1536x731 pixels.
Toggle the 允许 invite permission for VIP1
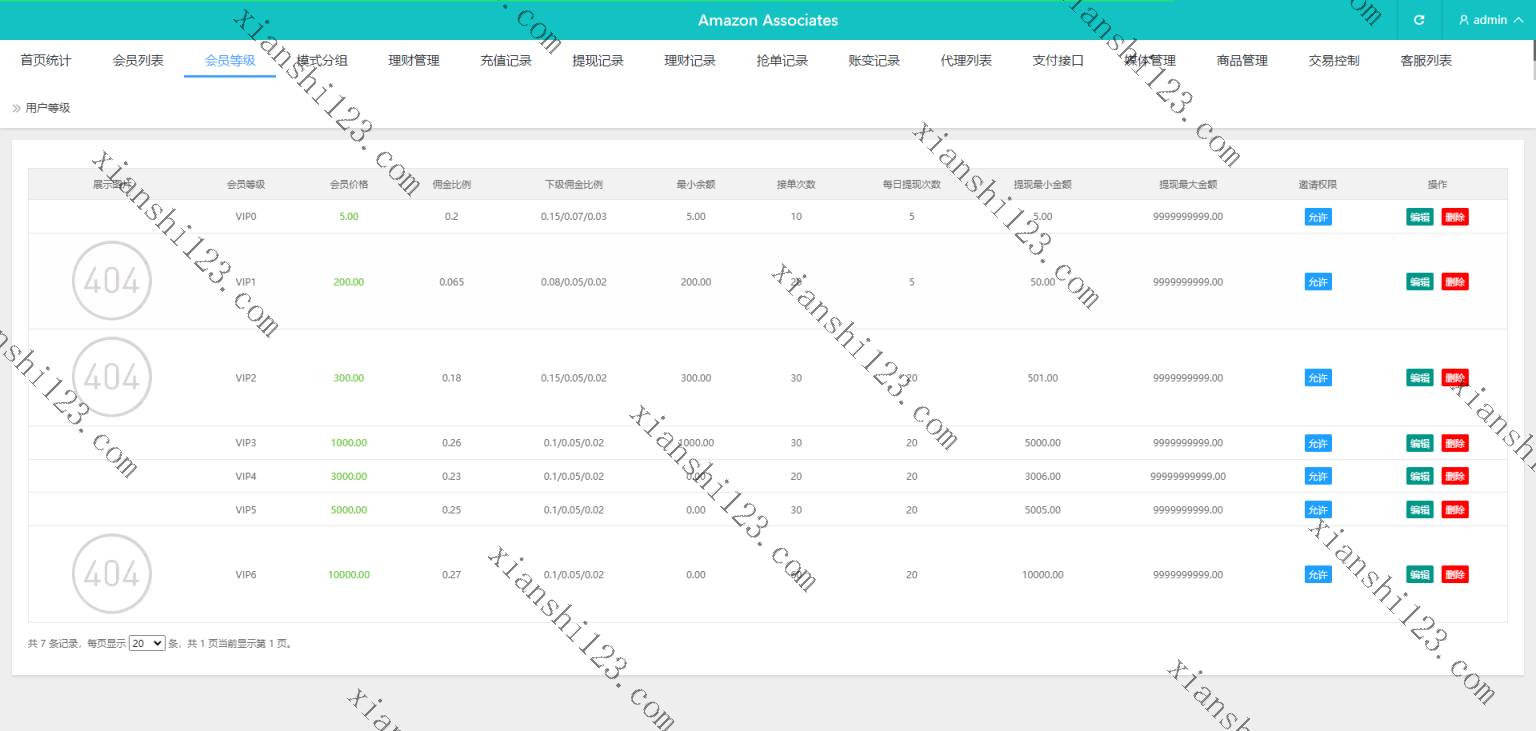click(x=1318, y=282)
